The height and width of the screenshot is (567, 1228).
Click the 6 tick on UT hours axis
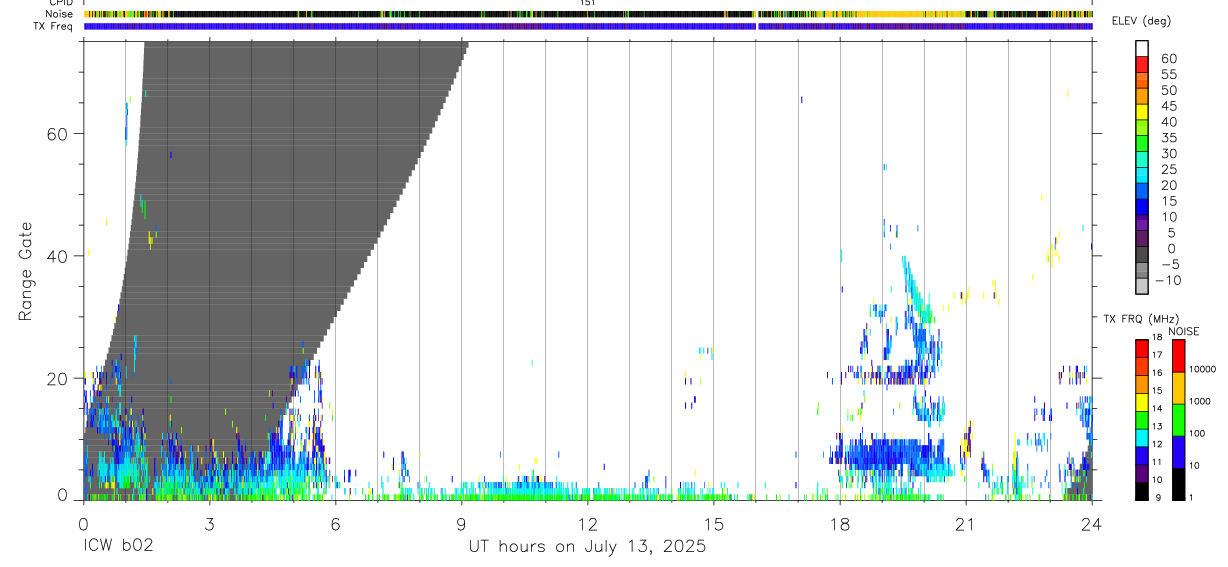click(x=335, y=525)
